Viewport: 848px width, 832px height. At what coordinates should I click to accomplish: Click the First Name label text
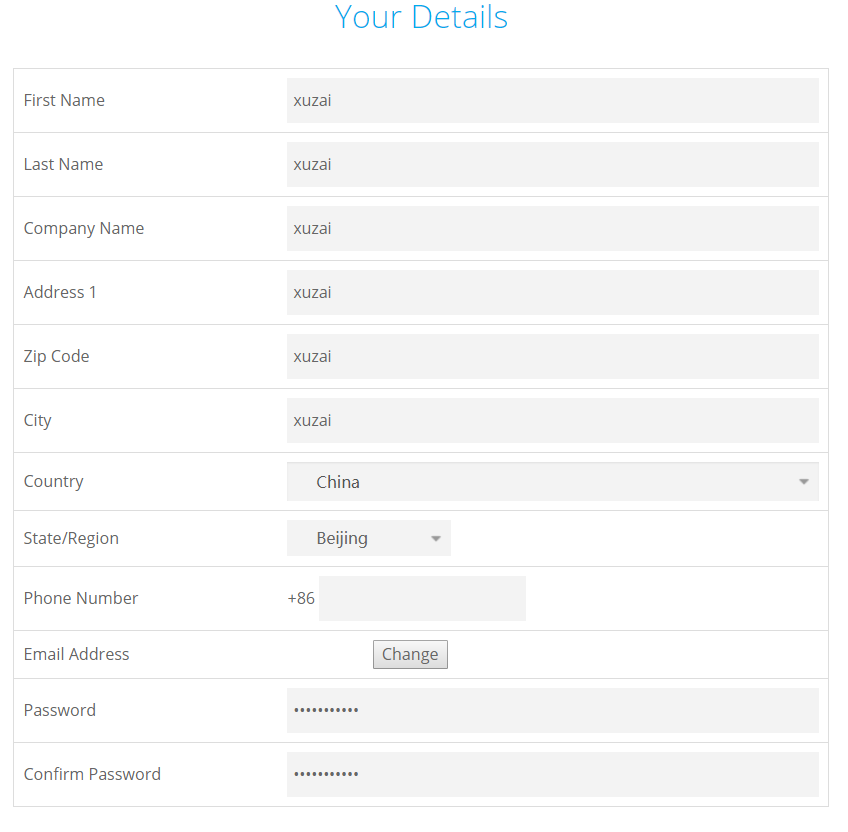[x=64, y=100]
